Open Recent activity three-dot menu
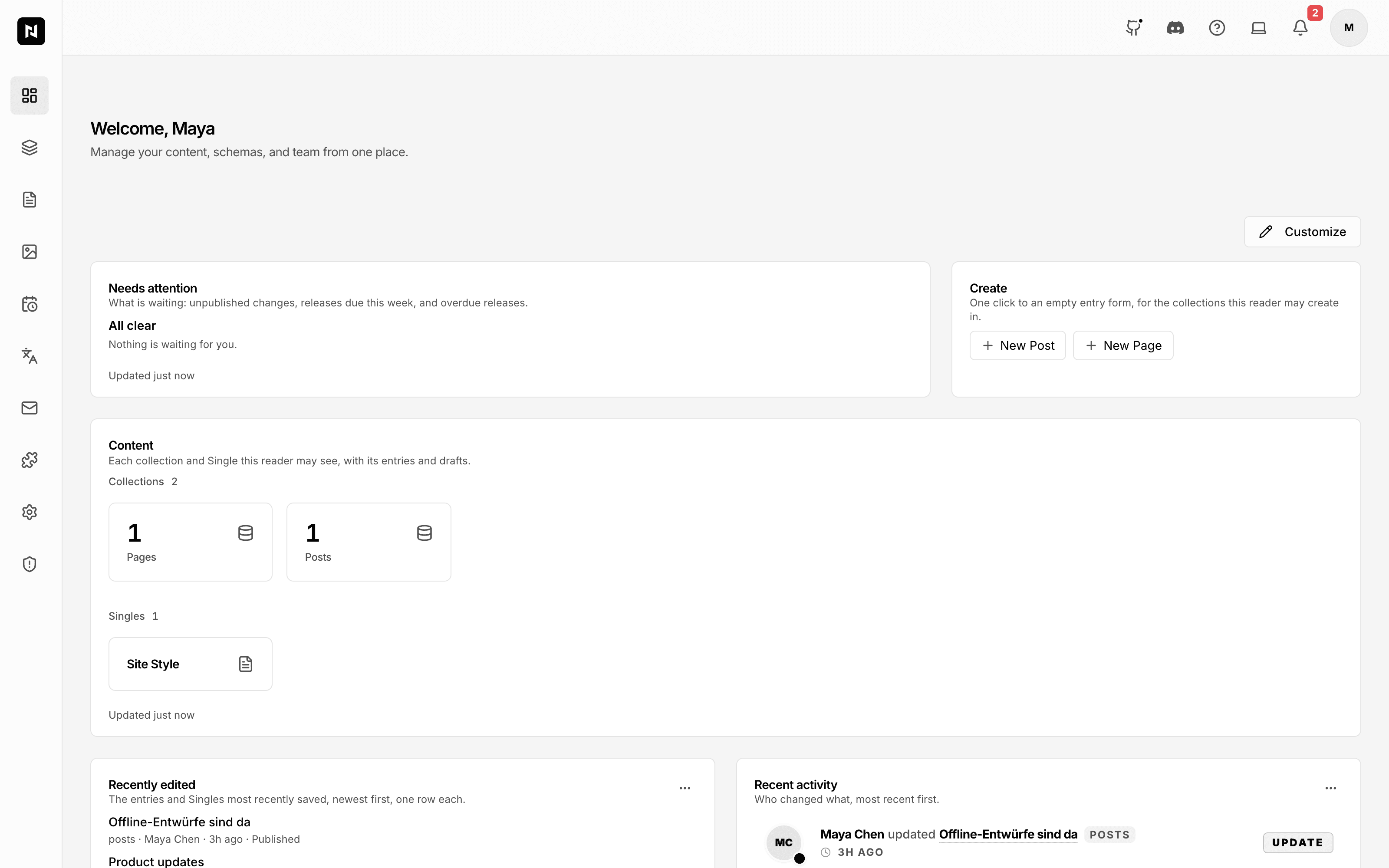 point(1330,788)
